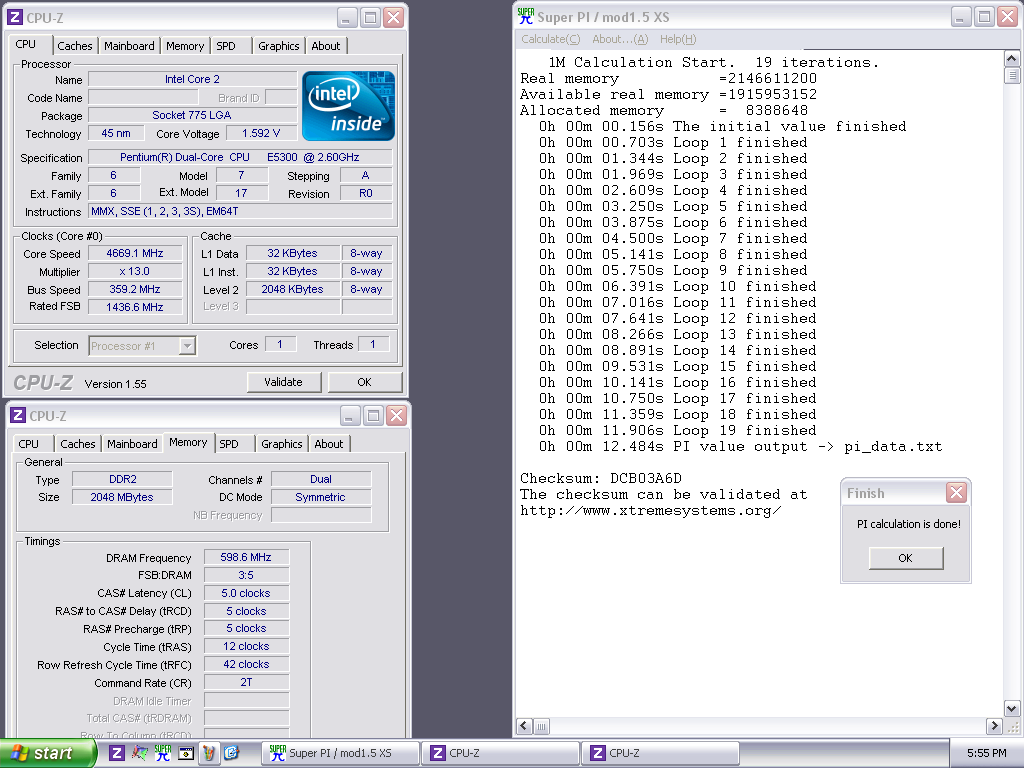Open Help menu in Super PI
The width and height of the screenshot is (1024, 768).
(678, 39)
